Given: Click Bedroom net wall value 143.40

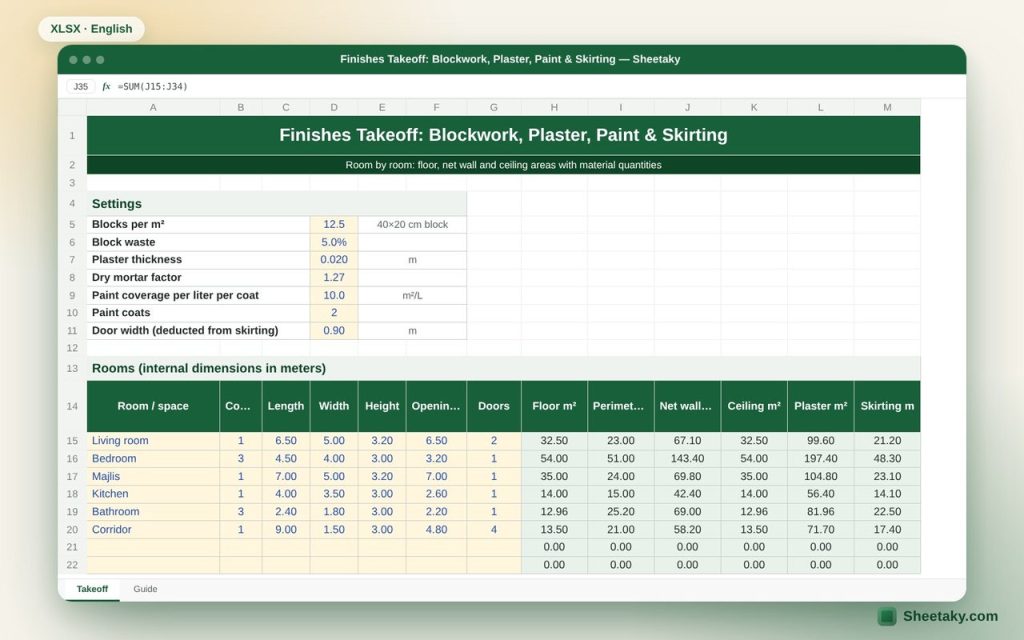Looking at the screenshot, I should point(687,458).
